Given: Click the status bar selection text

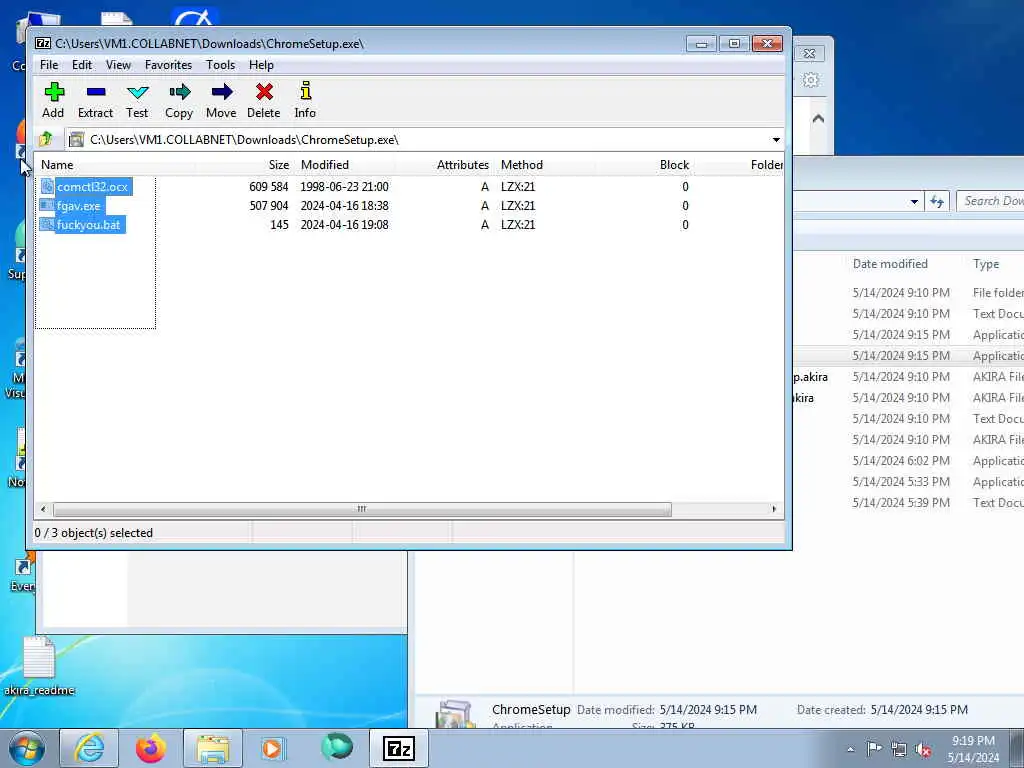Looking at the screenshot, I should pos(93,533).
